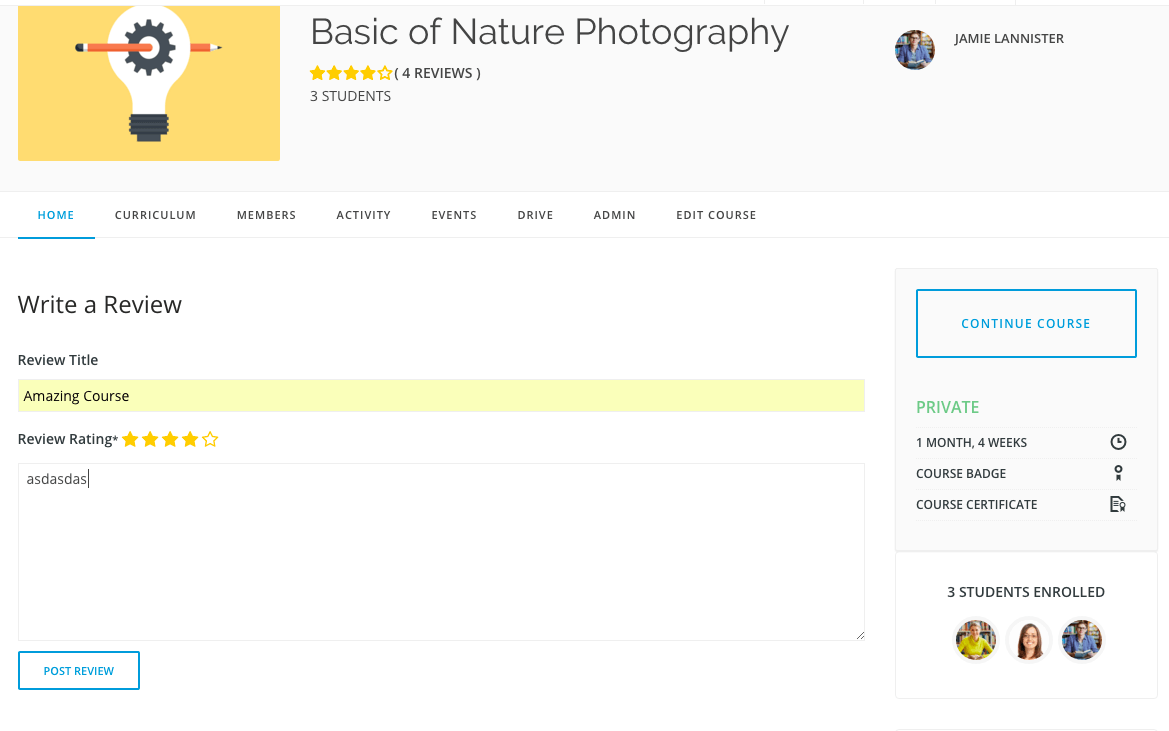1169x731 pixels.
Task: Open the middle enrolled student's avatar
Action: tap(1028, 640)
